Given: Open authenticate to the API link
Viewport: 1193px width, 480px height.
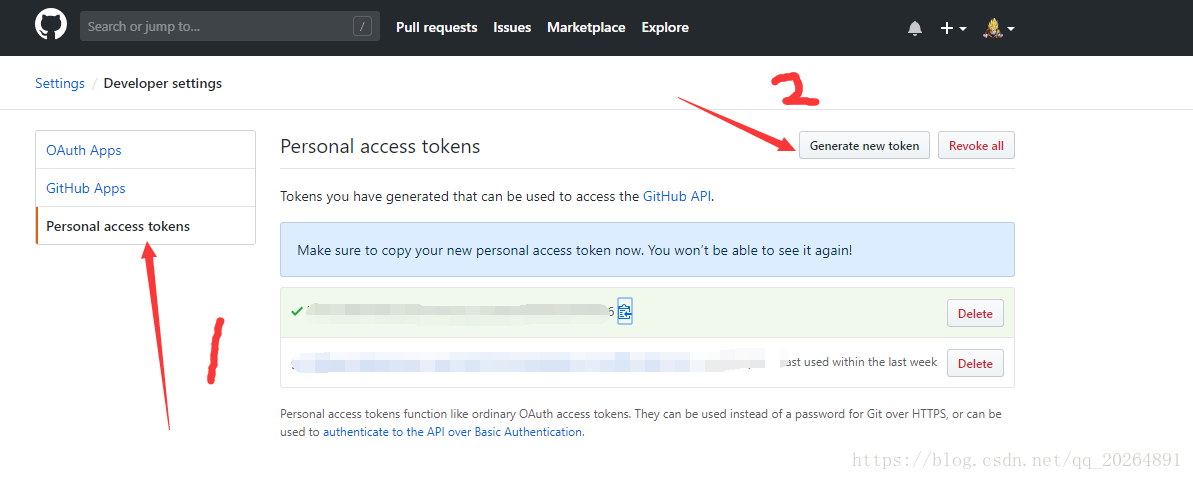Looking at the screenshot, I should point(453,431).
